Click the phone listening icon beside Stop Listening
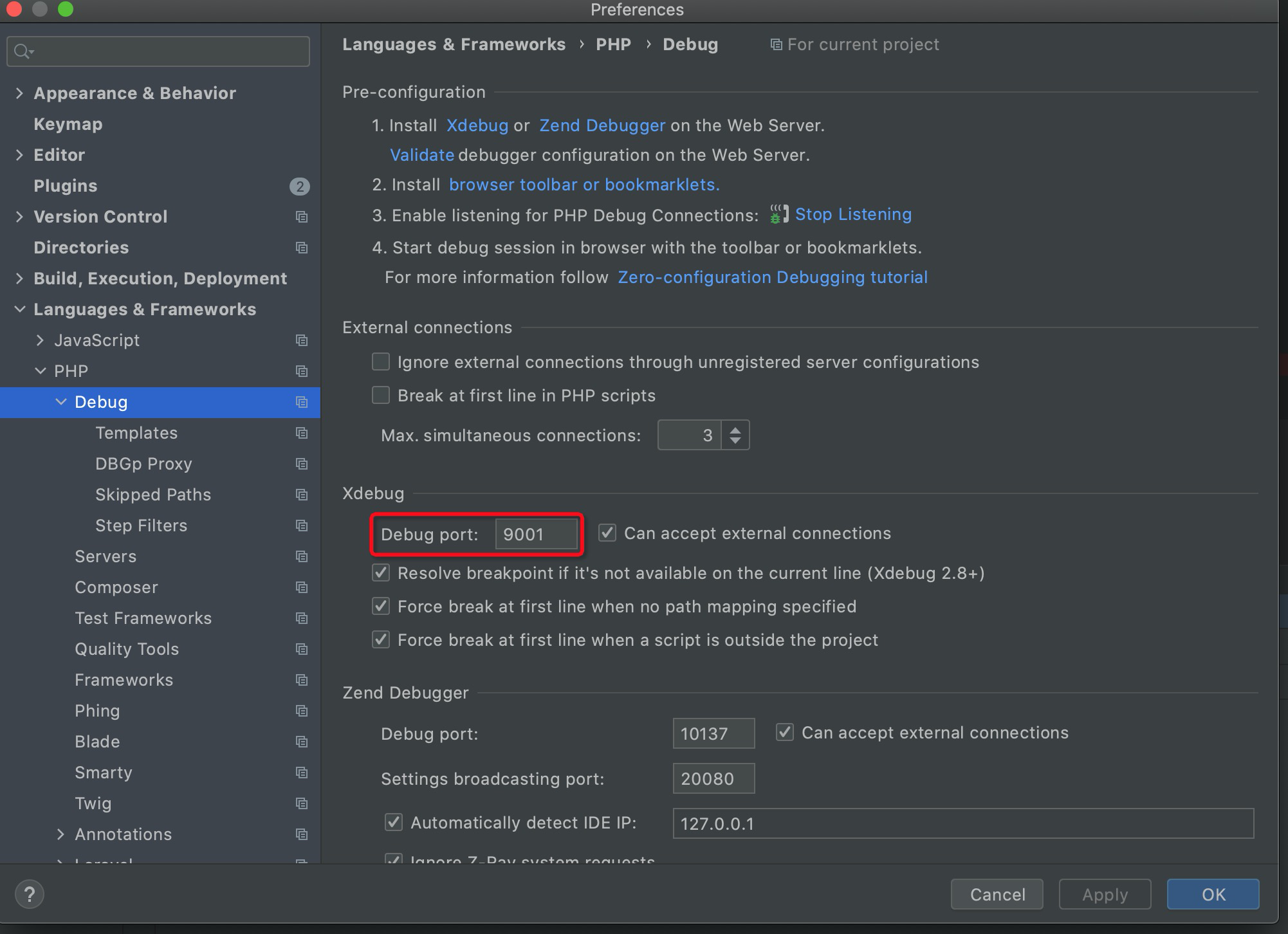This screenshot has height=934, width=1288. 778,214
